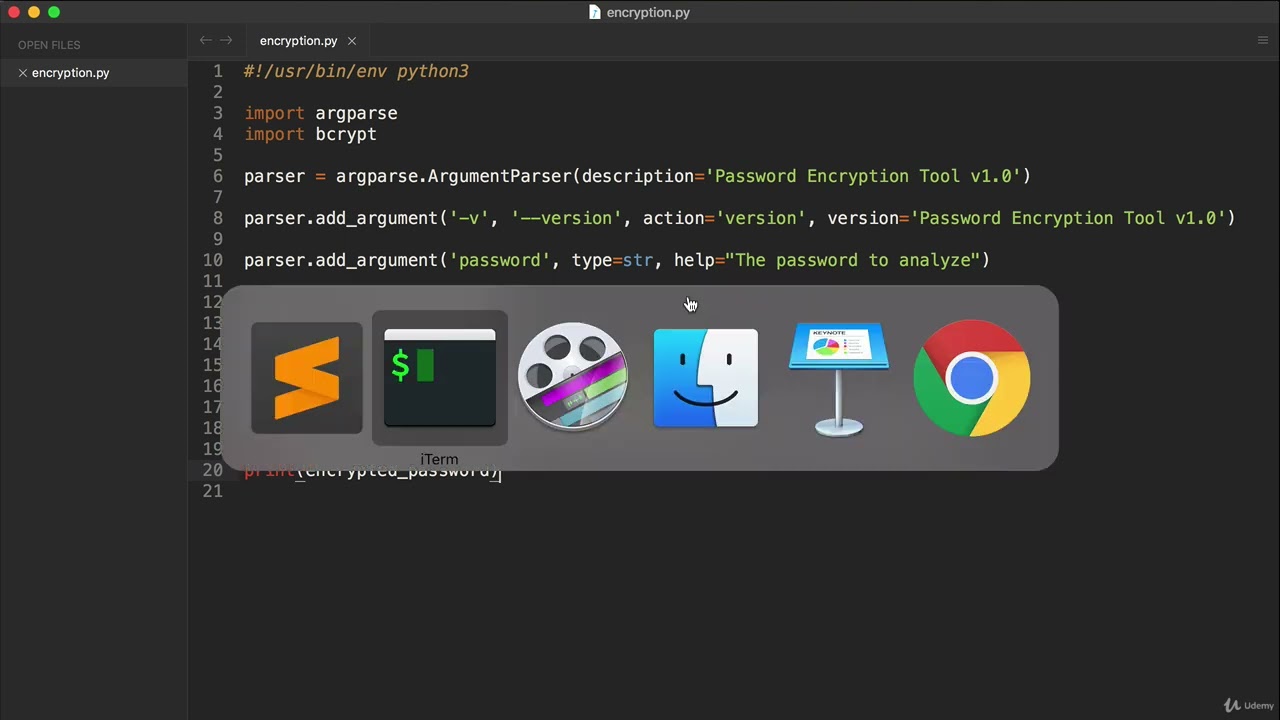Click 'import argparse' on line 3

[321, 113]
